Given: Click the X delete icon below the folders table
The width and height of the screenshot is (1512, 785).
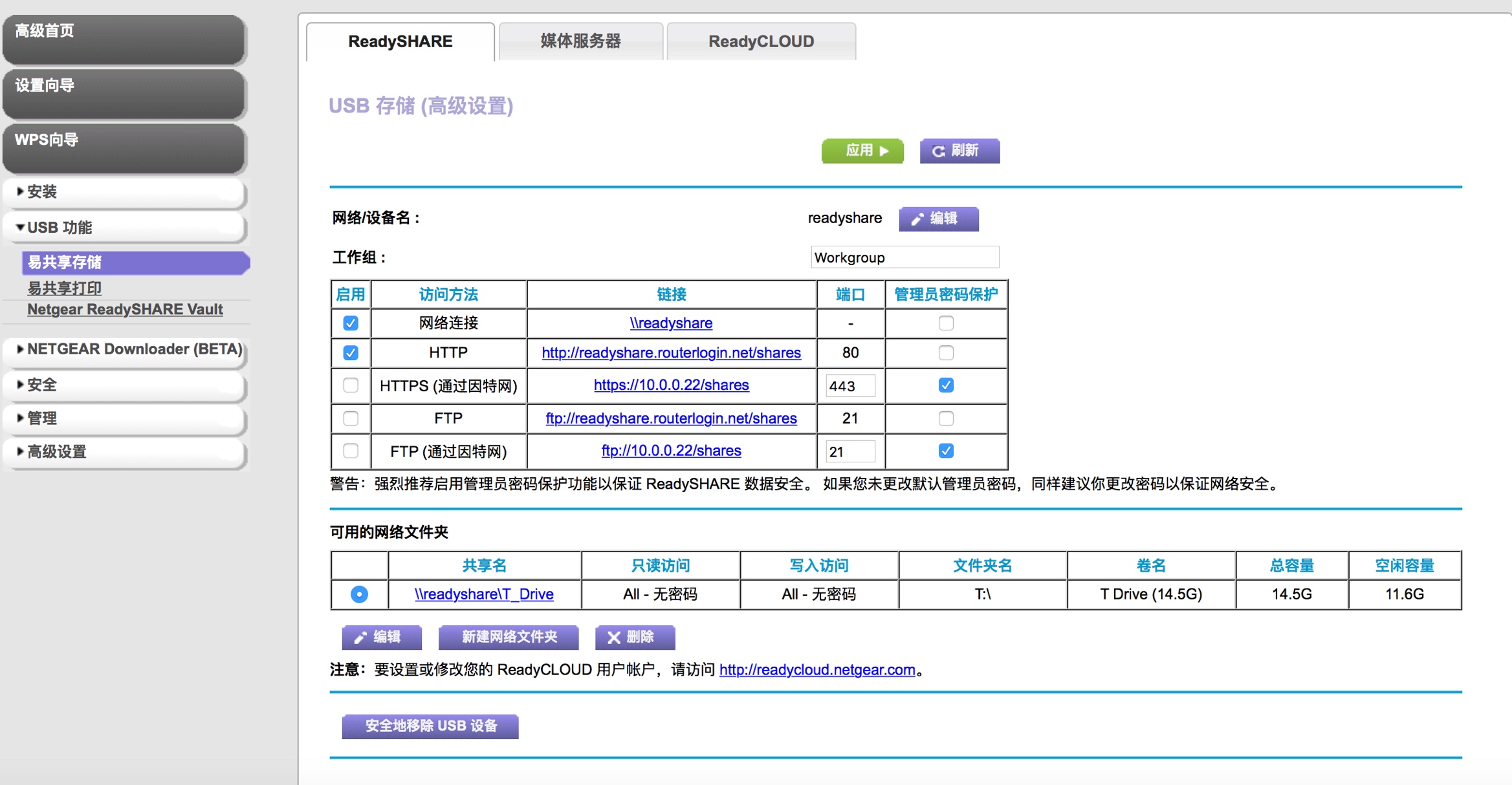Looking at the screenshot, I should pyautogui.click(x=614, y=637).
